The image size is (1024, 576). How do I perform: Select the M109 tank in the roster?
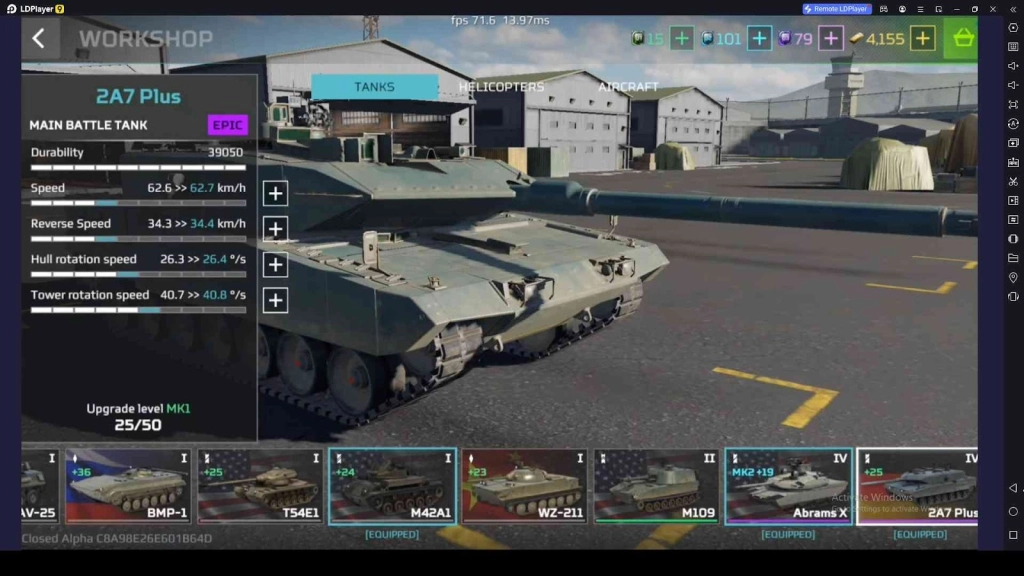[x=655, y=486]
